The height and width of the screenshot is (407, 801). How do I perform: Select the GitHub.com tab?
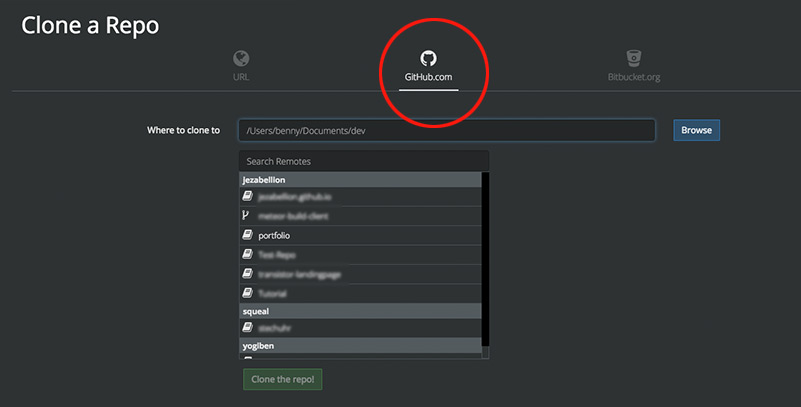428,66
